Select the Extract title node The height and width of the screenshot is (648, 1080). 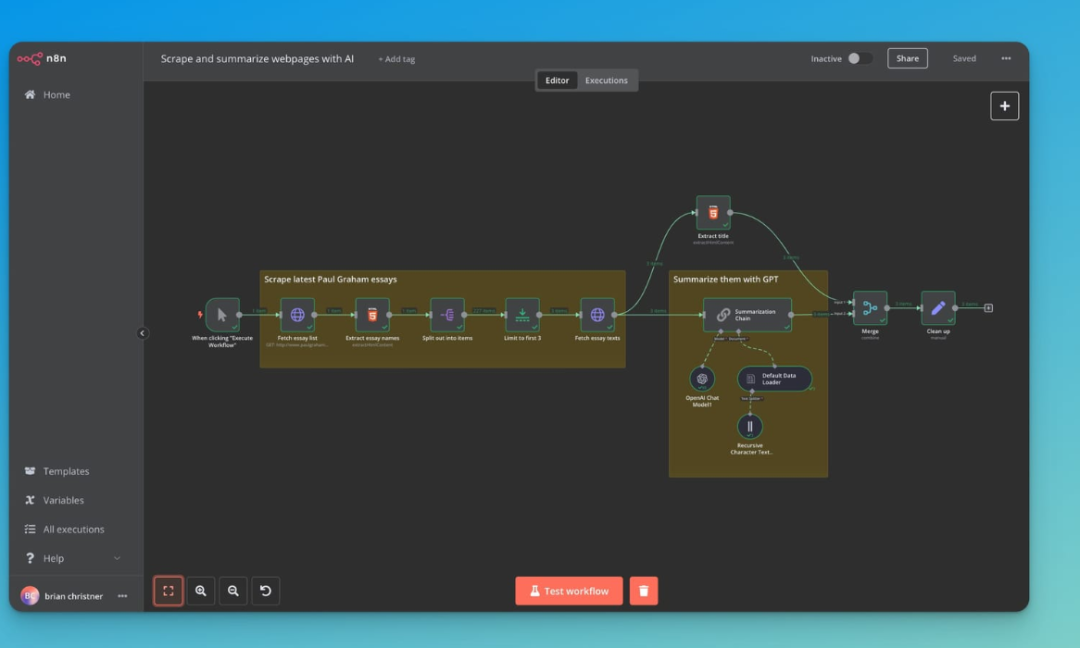[713, 213]
